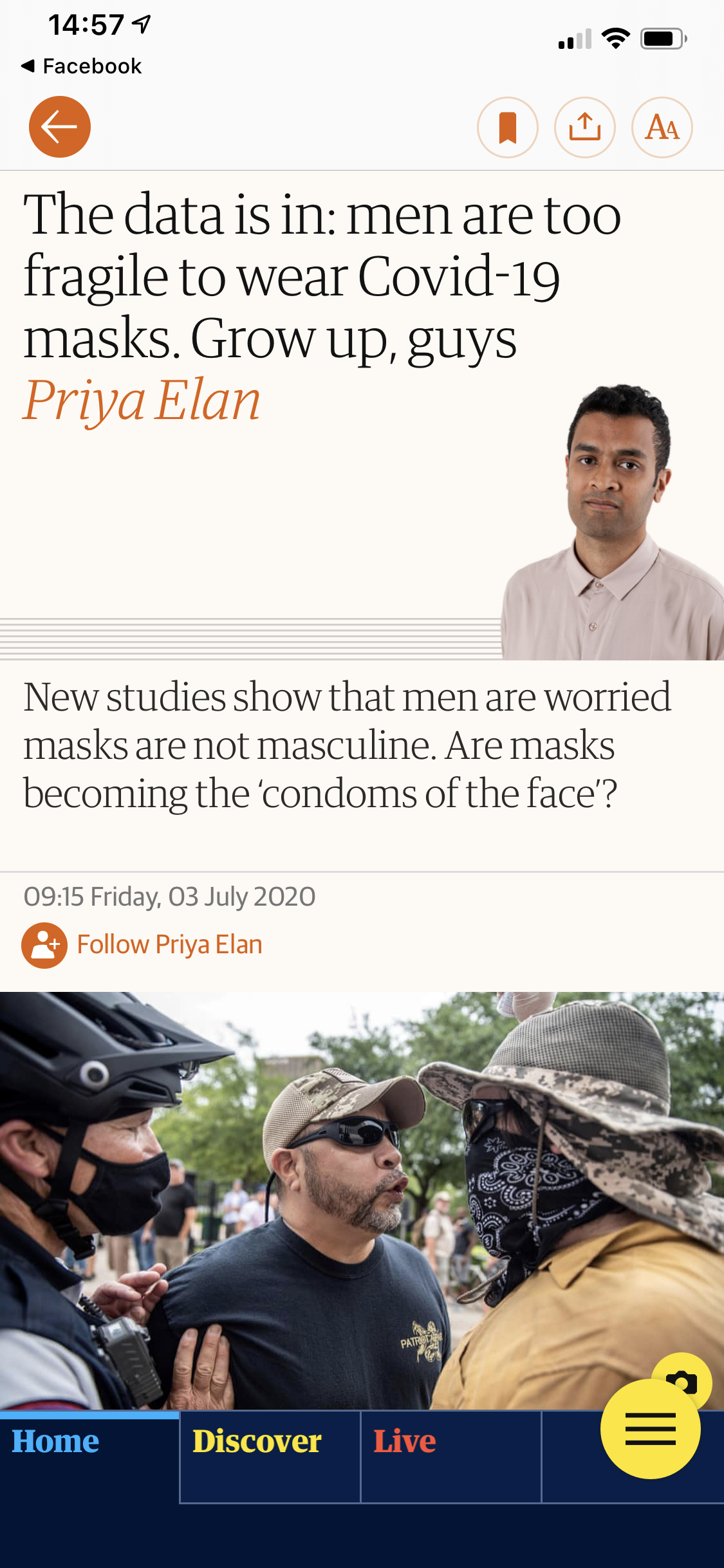Open the share sheet icon

click(585, 127)
